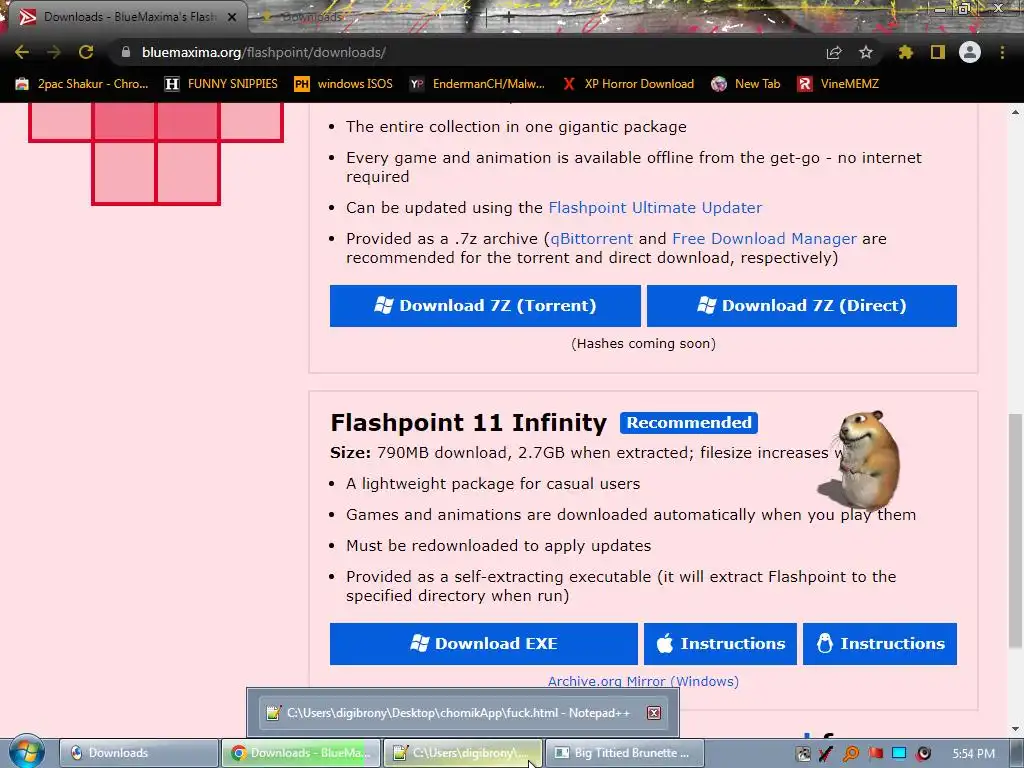
Task: Go forward using the browser forward arrow
Action: click(x=54, y=52)
